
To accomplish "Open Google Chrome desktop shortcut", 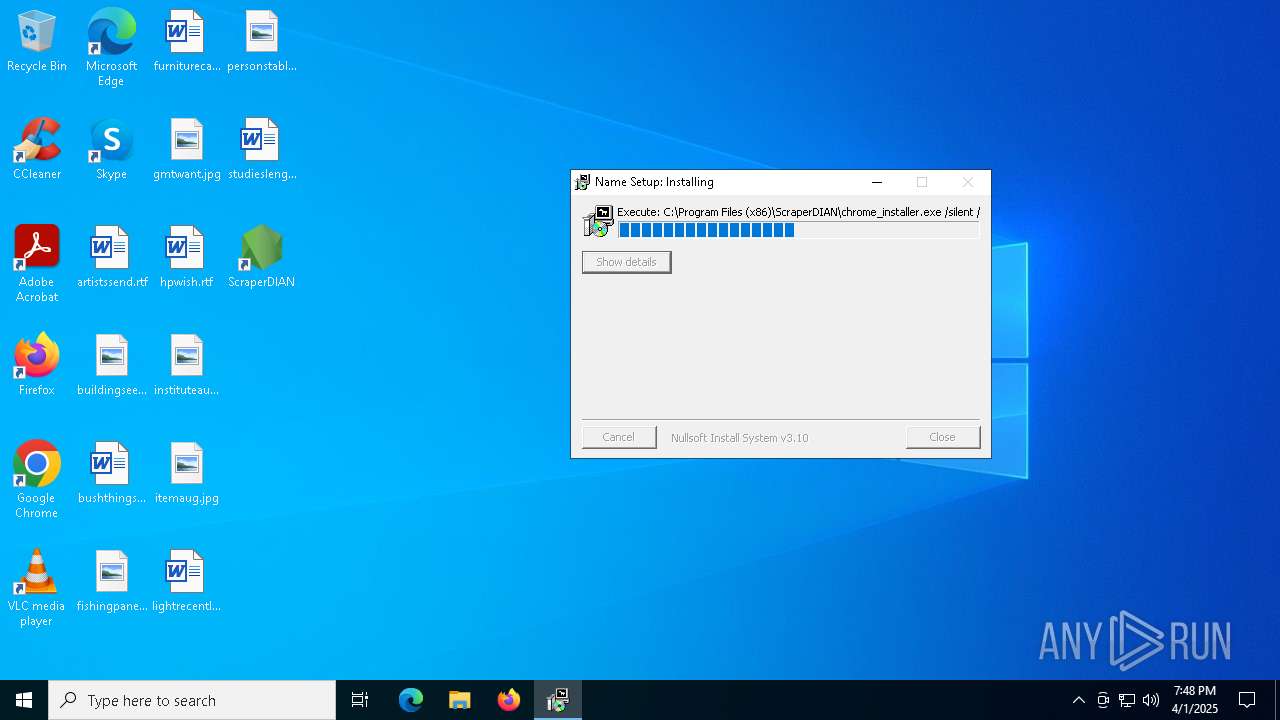I will click(x=37, y=480).
